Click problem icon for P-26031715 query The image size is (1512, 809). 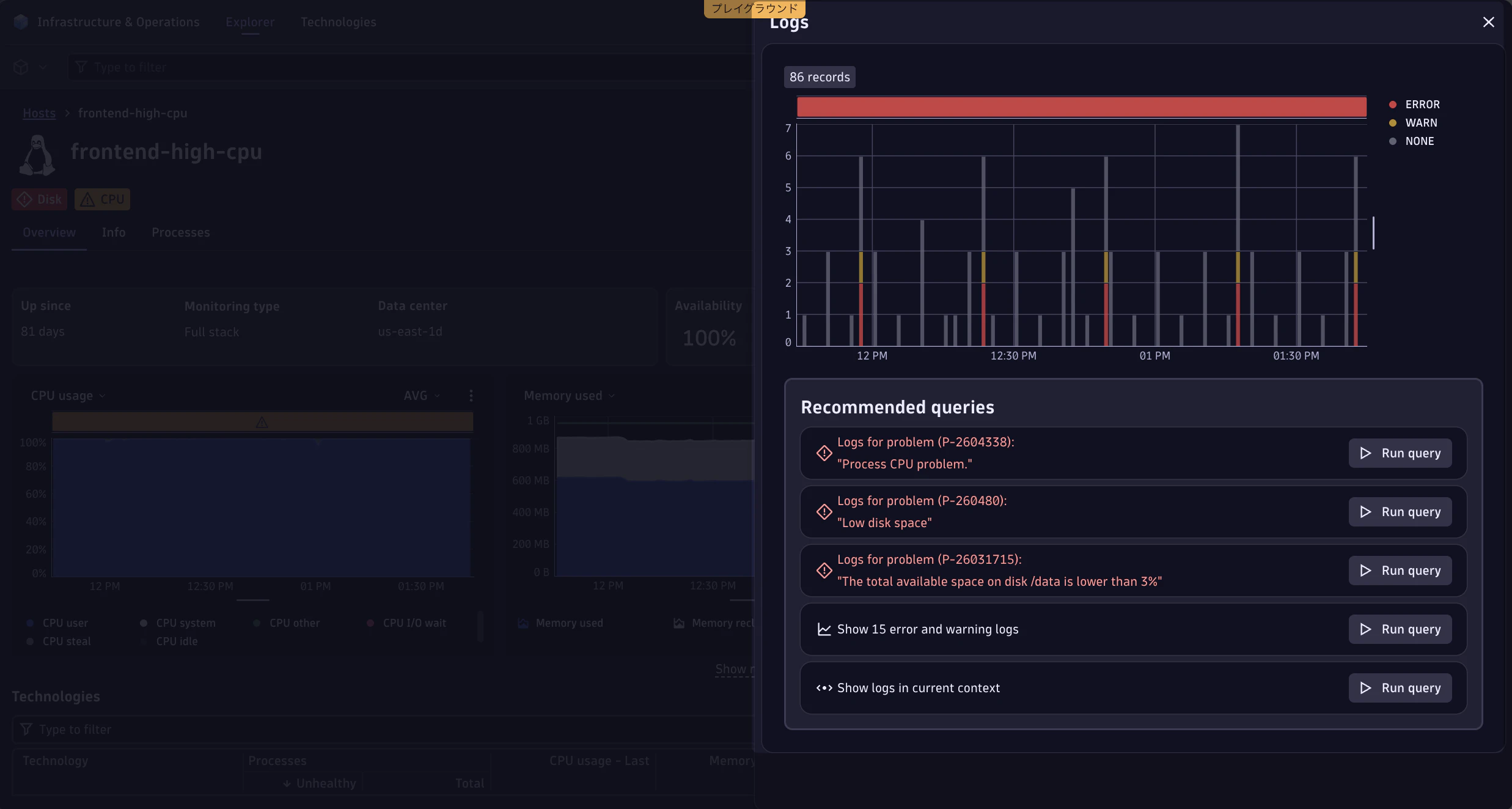point(824,571)
